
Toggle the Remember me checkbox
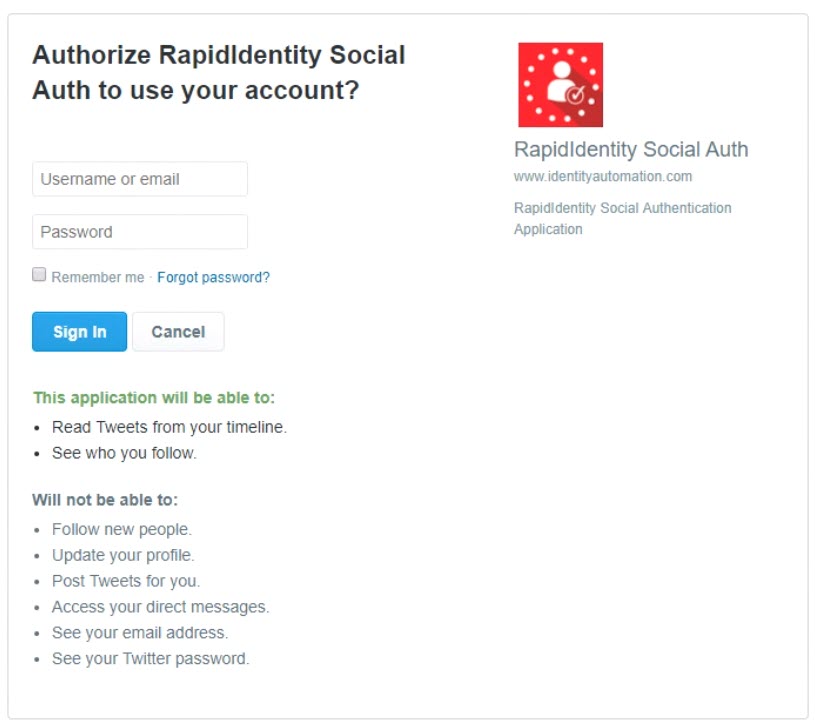[x=39, y=275]
